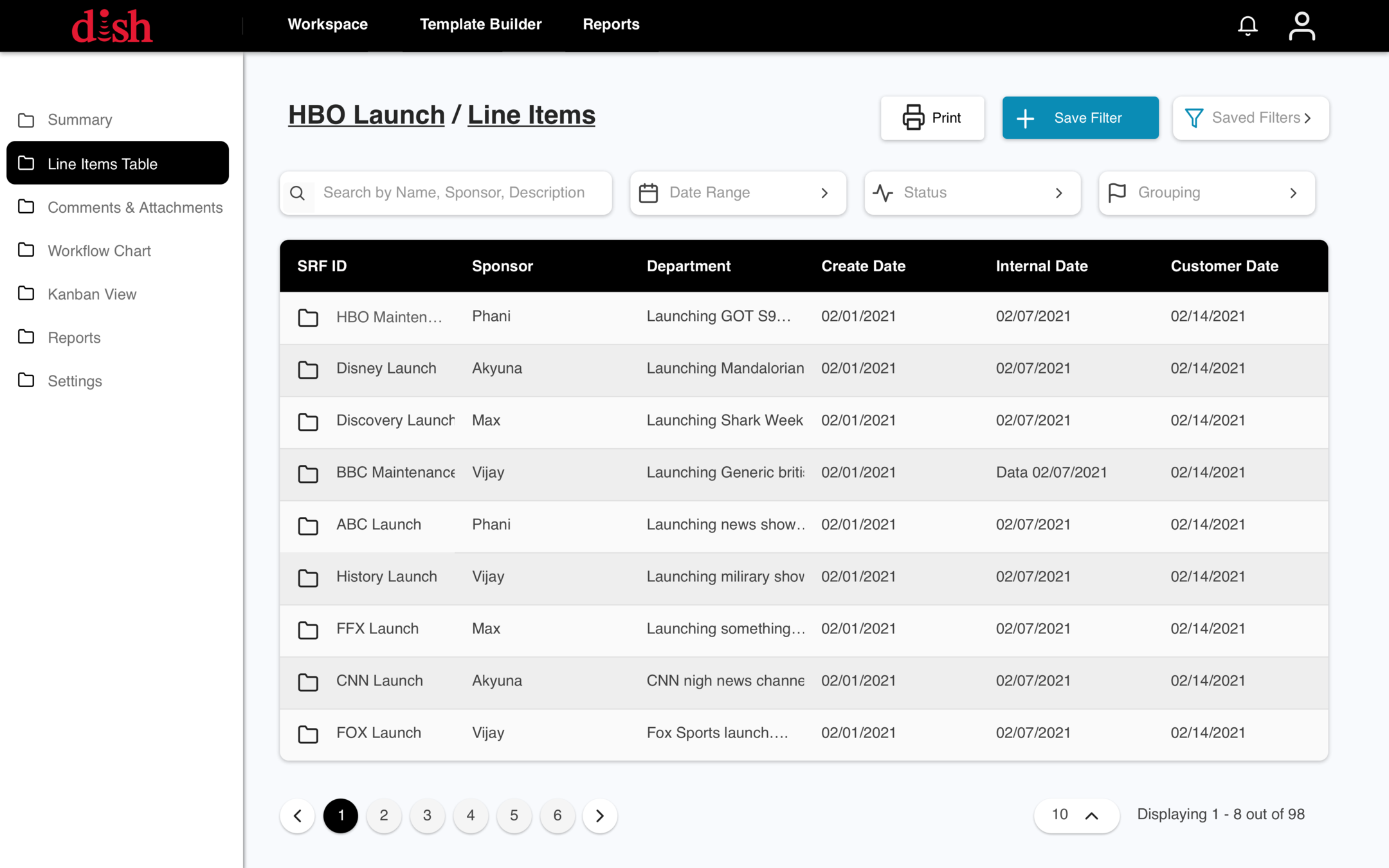Viewport: 1389px width, 868px height.
Task: Click folder icon next to FOX Launch
Action: (x=308, y=734)
